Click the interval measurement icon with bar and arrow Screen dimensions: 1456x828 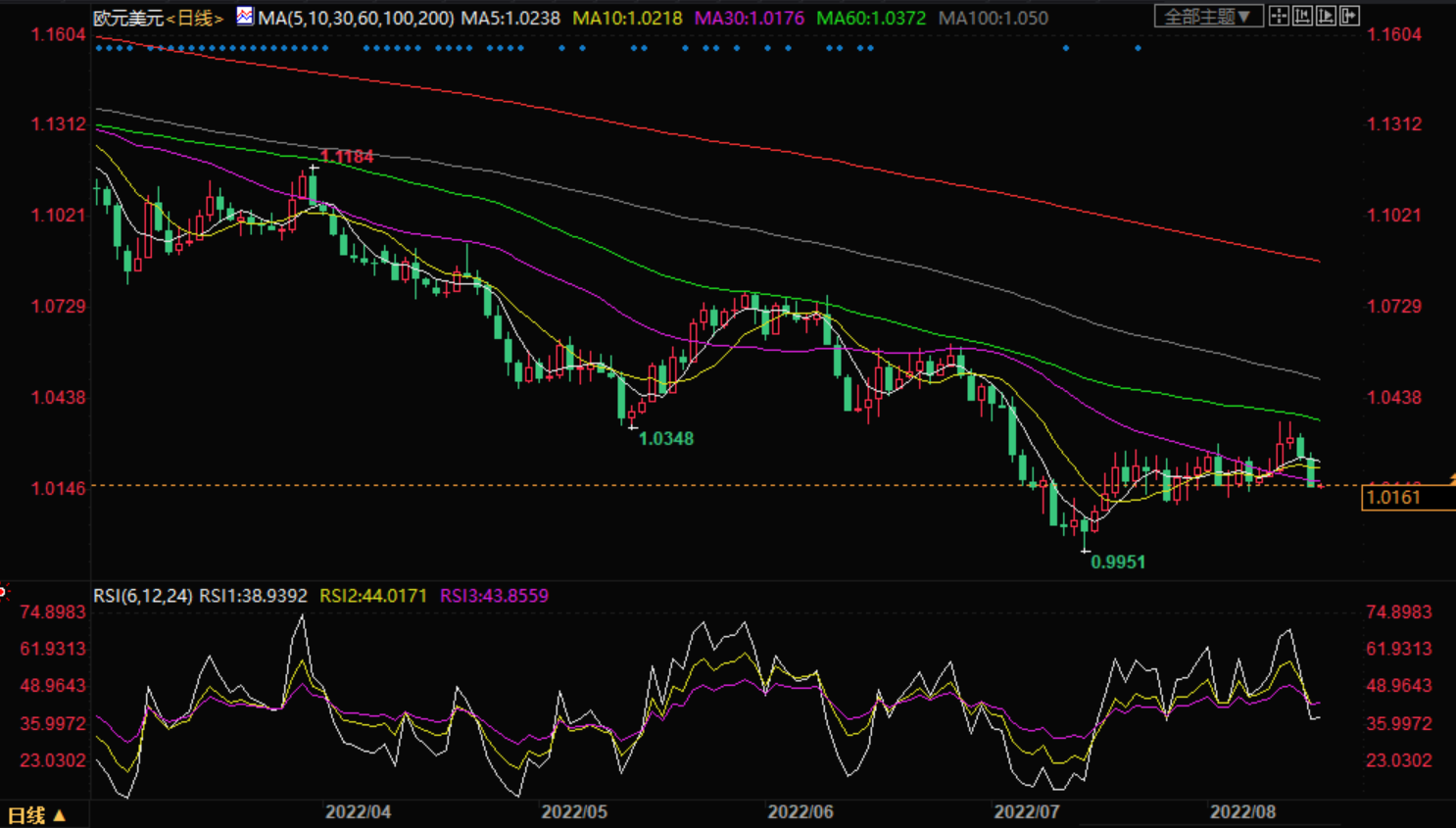pos(1302,16)
